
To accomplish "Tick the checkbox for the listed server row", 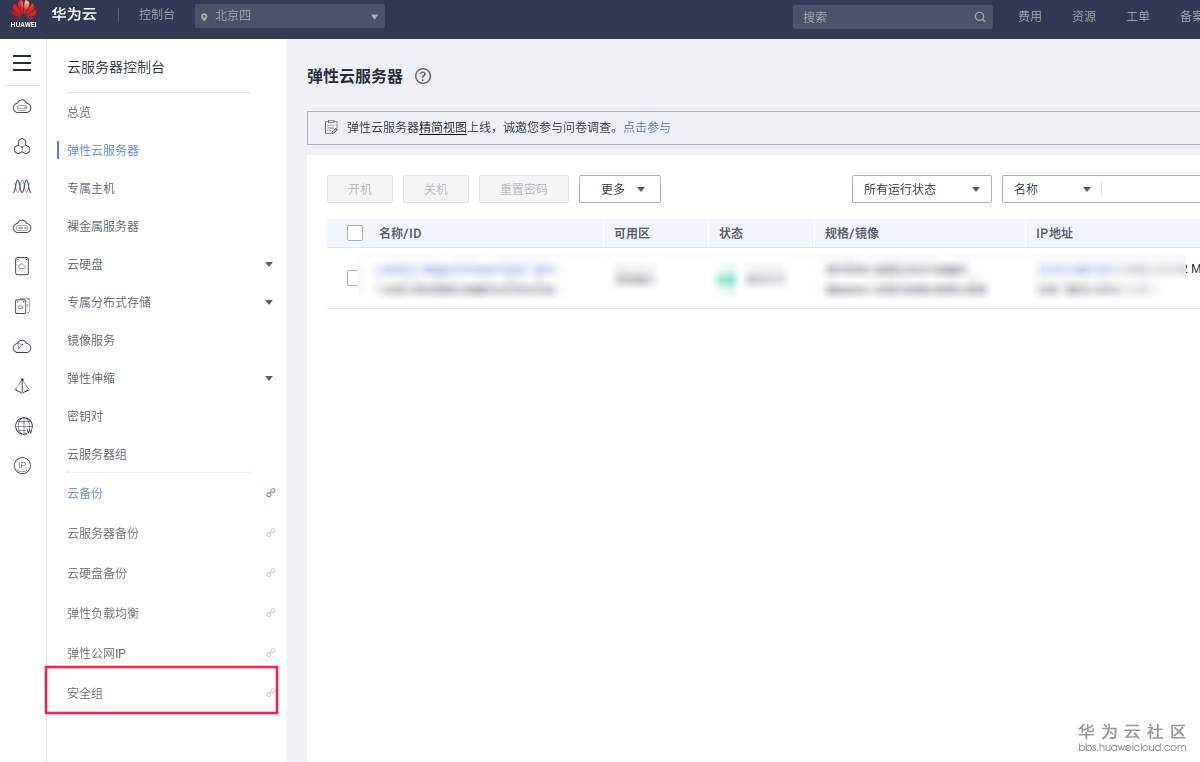I will [x=353, y=278].
